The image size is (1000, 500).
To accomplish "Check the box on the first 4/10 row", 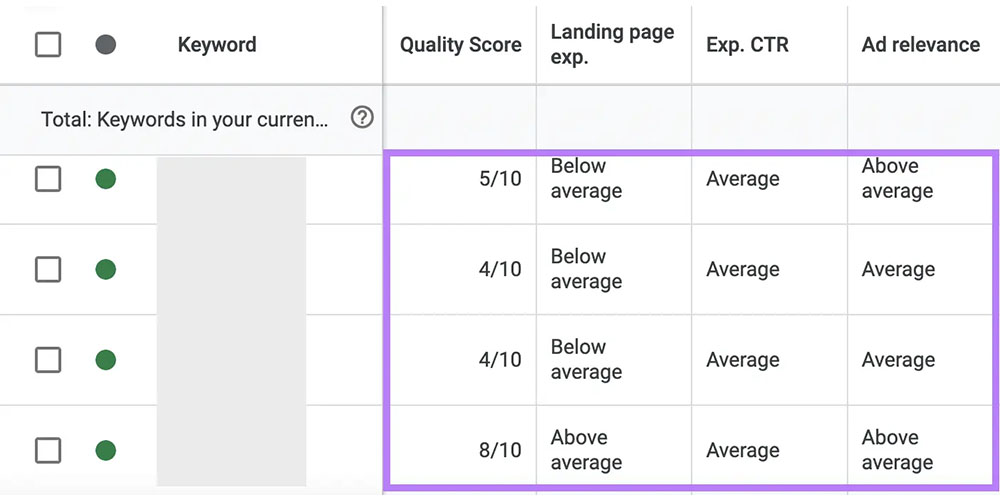I will (48, 269).
